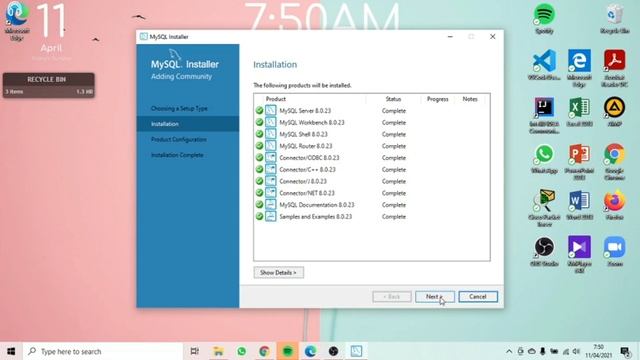The width and height of the screenshot is (640, 360).
Task: Select the MySQL Shell 8.0.23 row
Action: click(371, 134)
